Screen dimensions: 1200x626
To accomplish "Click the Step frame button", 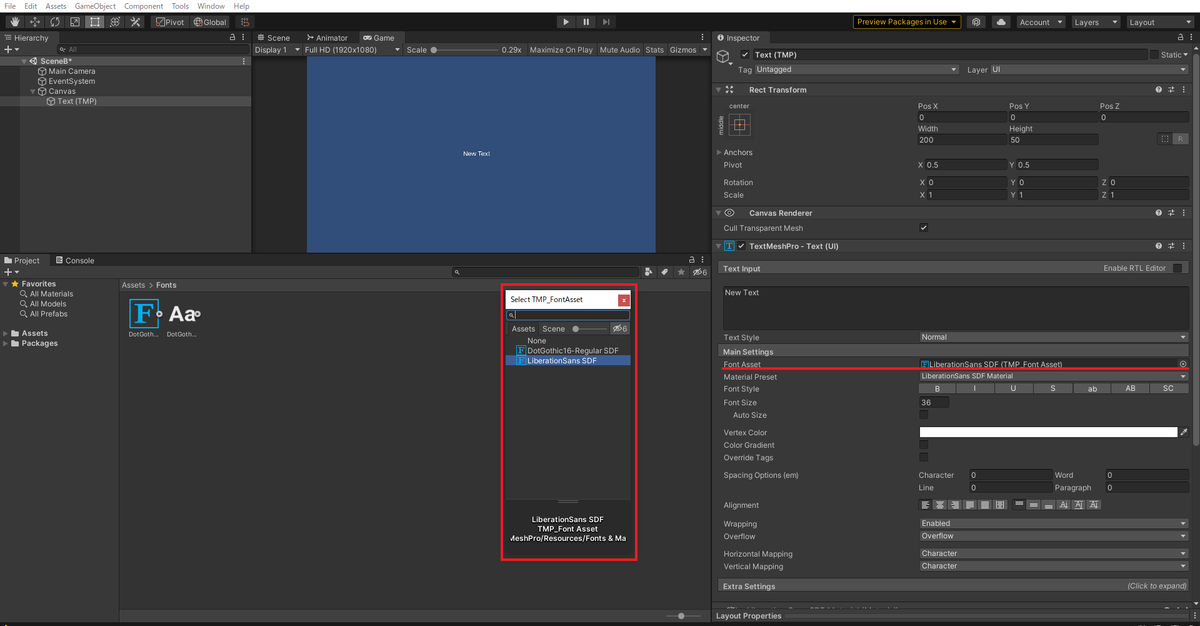I will coord(607,22).
